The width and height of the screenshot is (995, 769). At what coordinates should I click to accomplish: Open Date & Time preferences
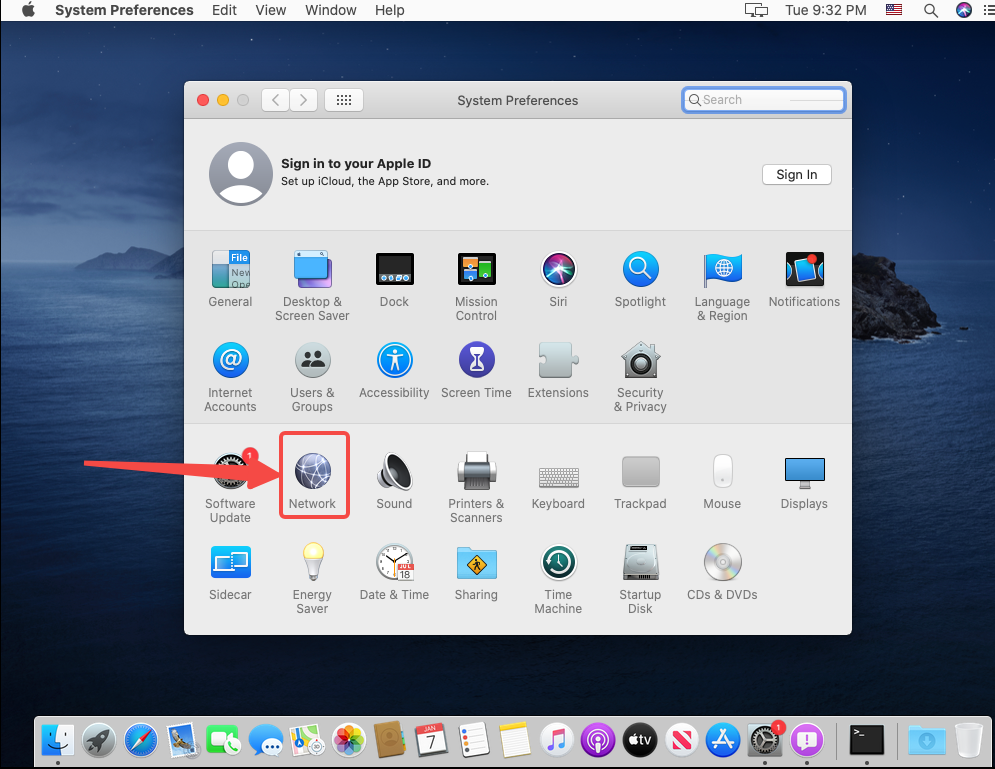tap(394, 572)
